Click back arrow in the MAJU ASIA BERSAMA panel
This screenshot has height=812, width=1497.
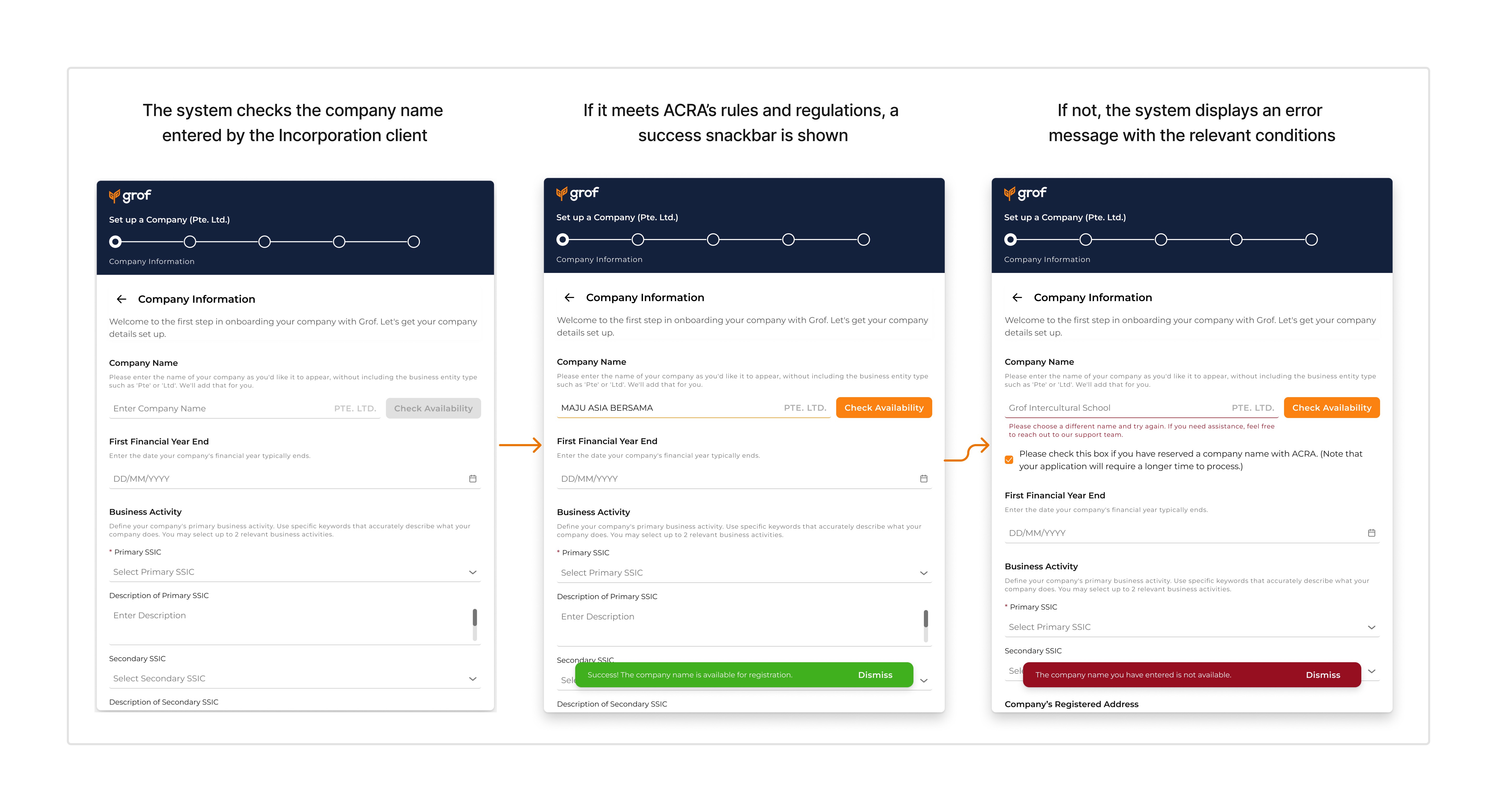pos(569,297)
